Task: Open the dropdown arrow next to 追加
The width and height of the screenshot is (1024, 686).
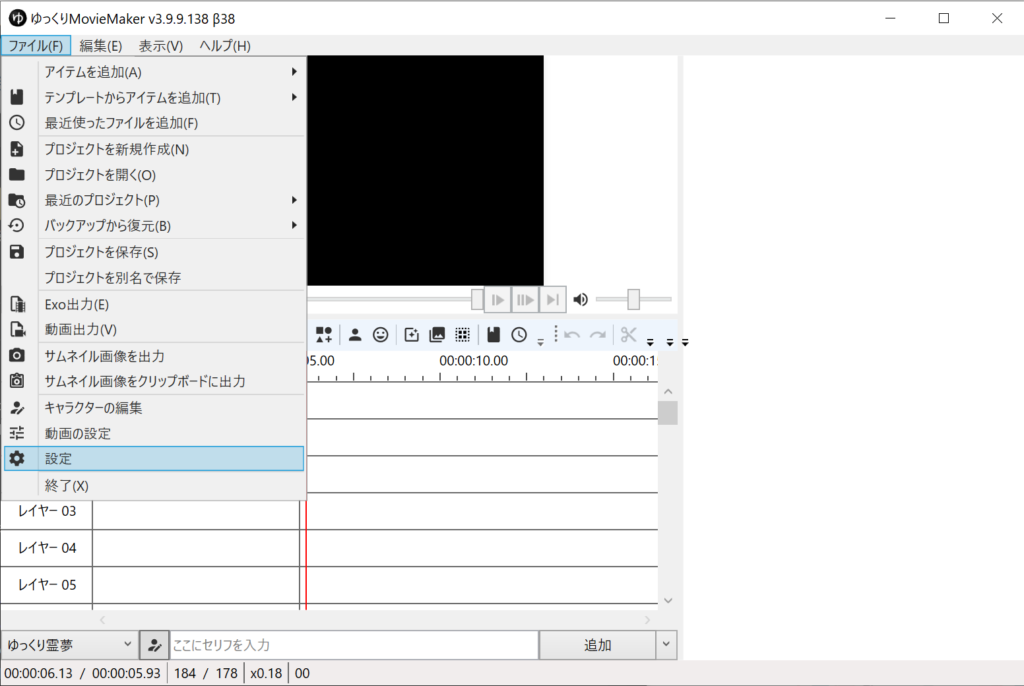Action: coord(666,645)
